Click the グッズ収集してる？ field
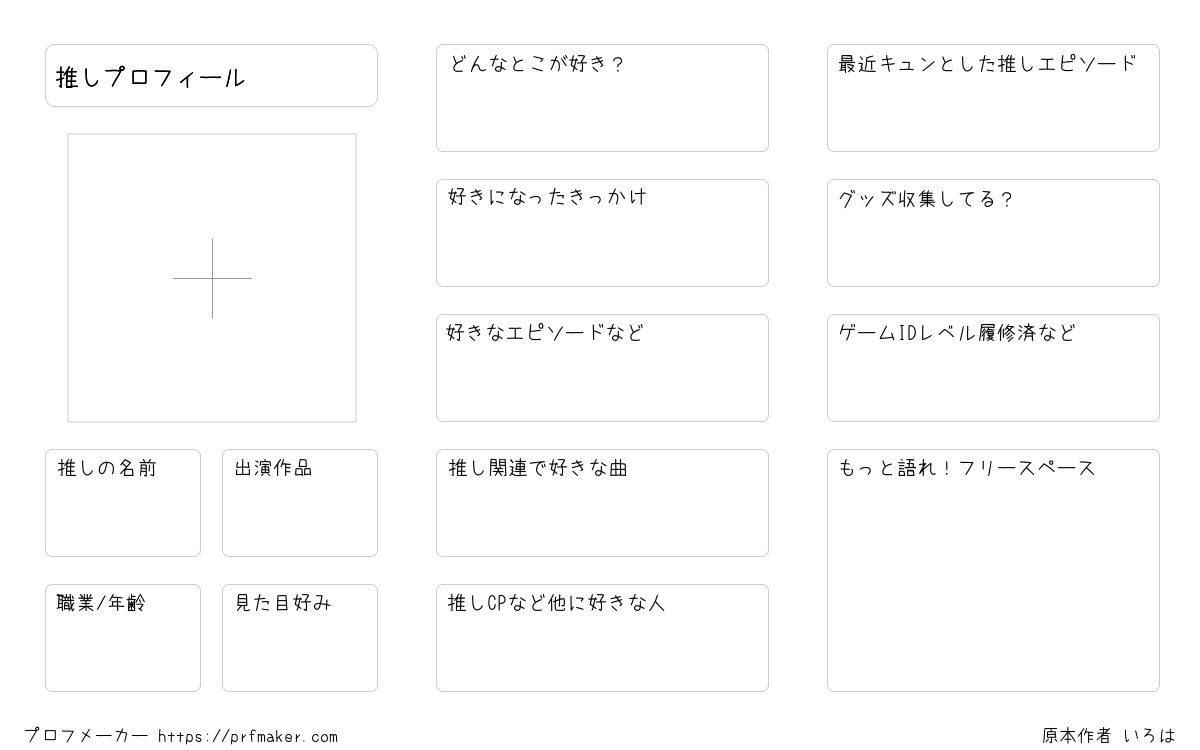Screen dimensions: 1200x750 (x=993, y=233)
